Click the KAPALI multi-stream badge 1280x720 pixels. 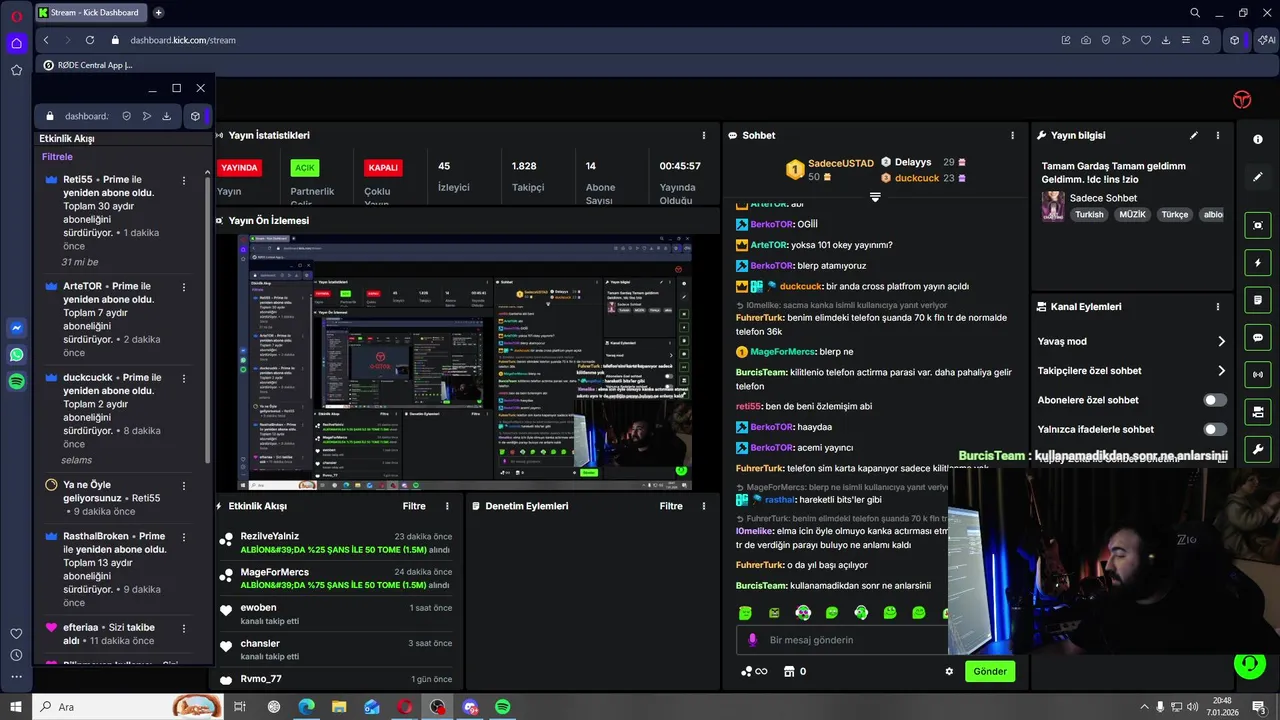[x=384, y=168]
